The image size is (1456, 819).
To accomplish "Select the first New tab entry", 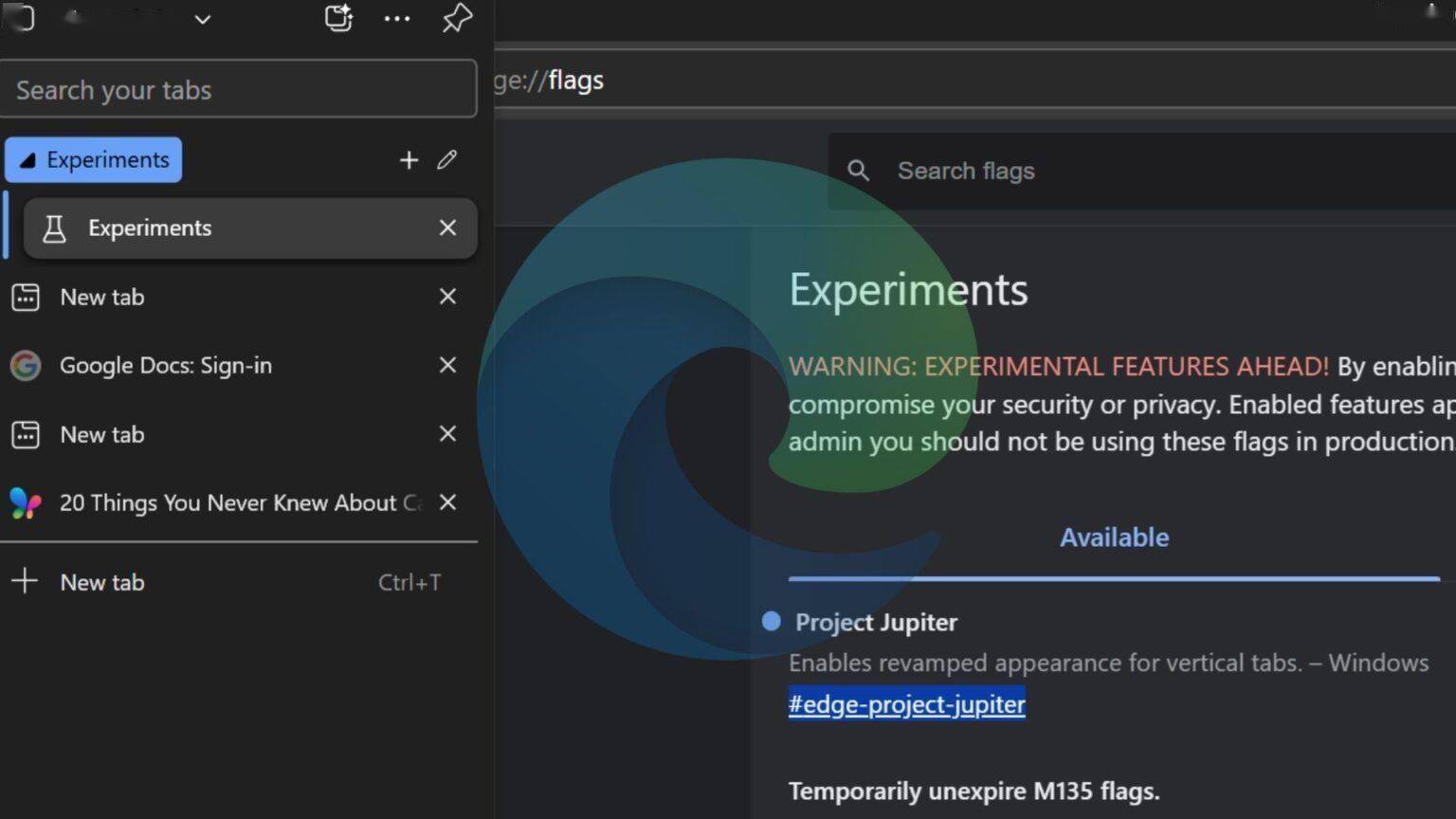I will tap(238, 297).
